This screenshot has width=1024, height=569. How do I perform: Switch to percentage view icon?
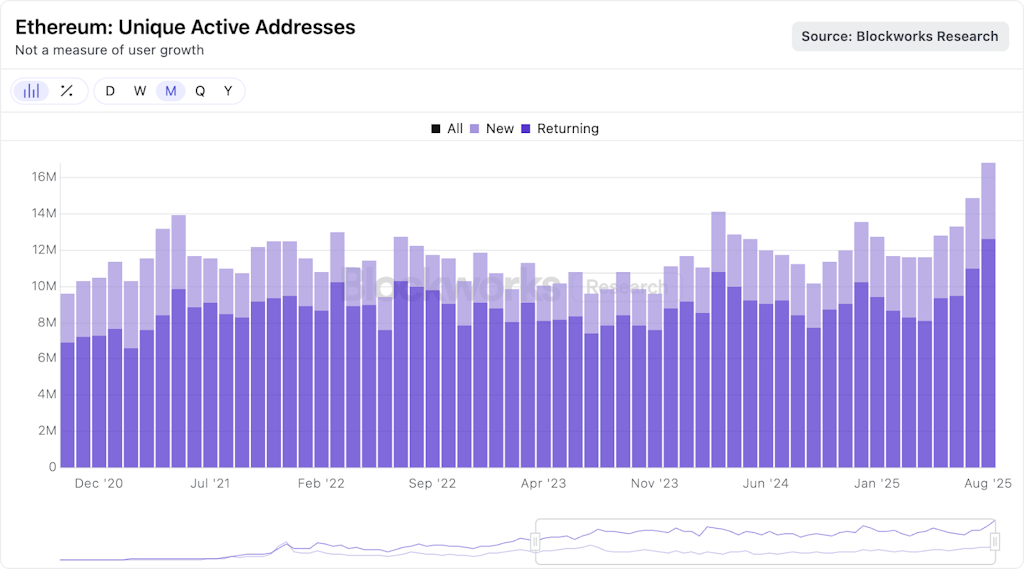click(67, 91)
